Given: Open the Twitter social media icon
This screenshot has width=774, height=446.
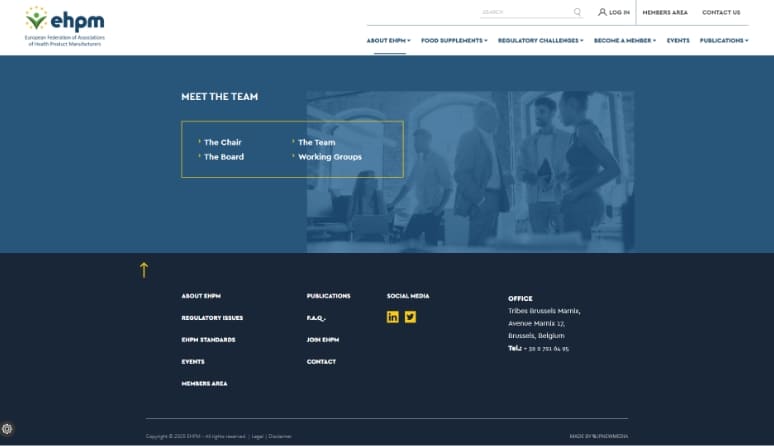Looking at the screenshot, I should [410, 317].
